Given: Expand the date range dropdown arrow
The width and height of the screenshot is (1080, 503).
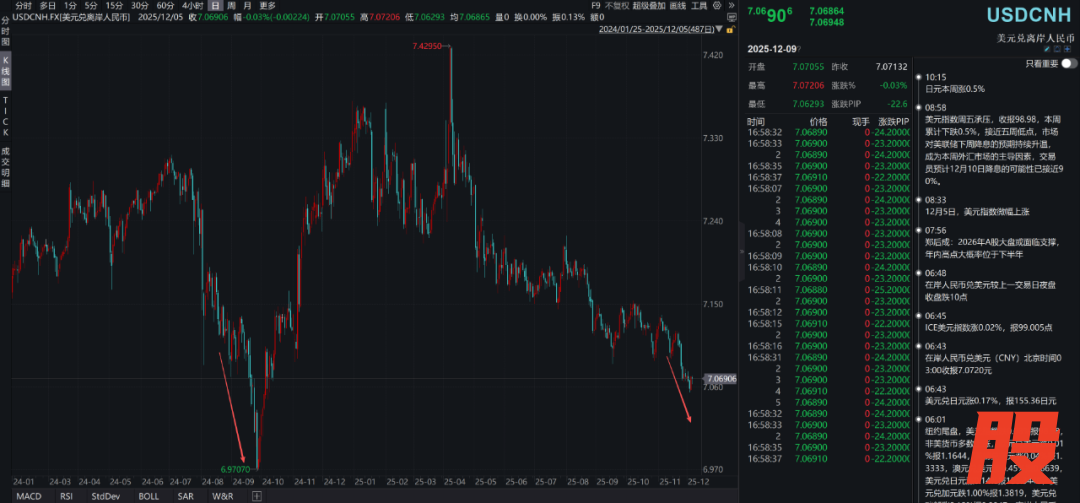Looking at the screenshot, I should click(719, 29).
